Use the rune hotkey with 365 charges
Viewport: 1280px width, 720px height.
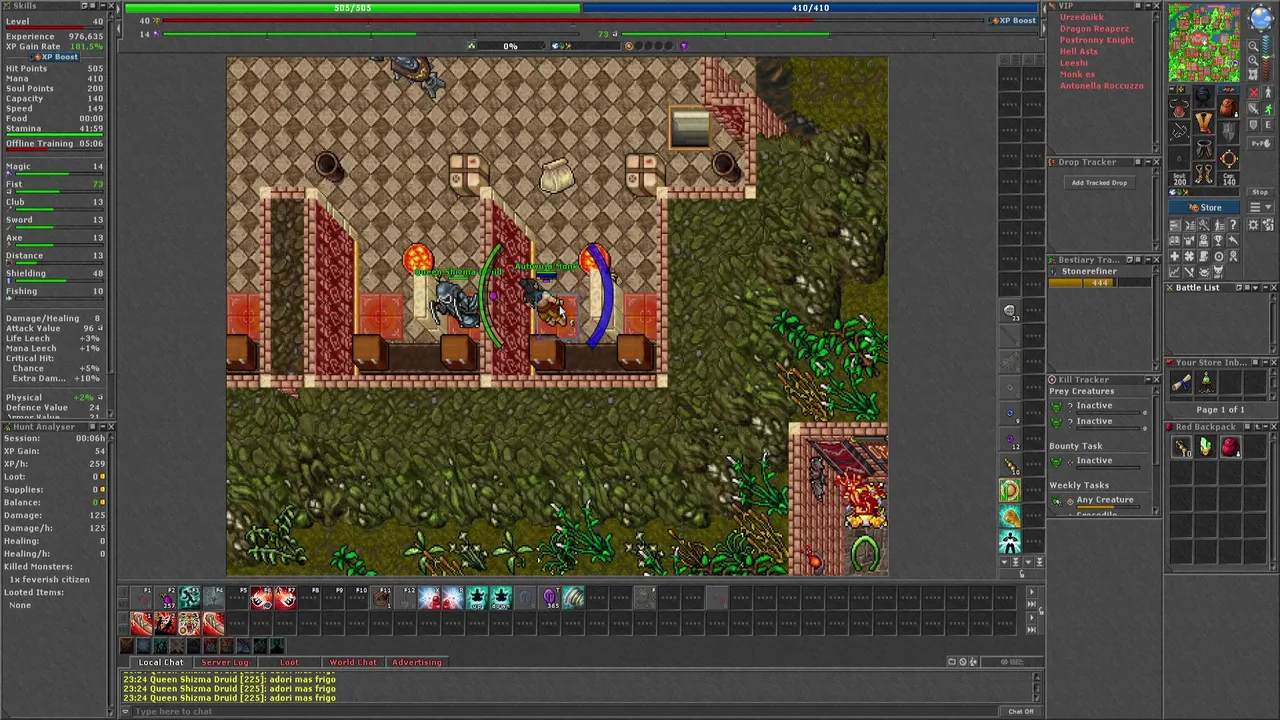pos(549,598)
